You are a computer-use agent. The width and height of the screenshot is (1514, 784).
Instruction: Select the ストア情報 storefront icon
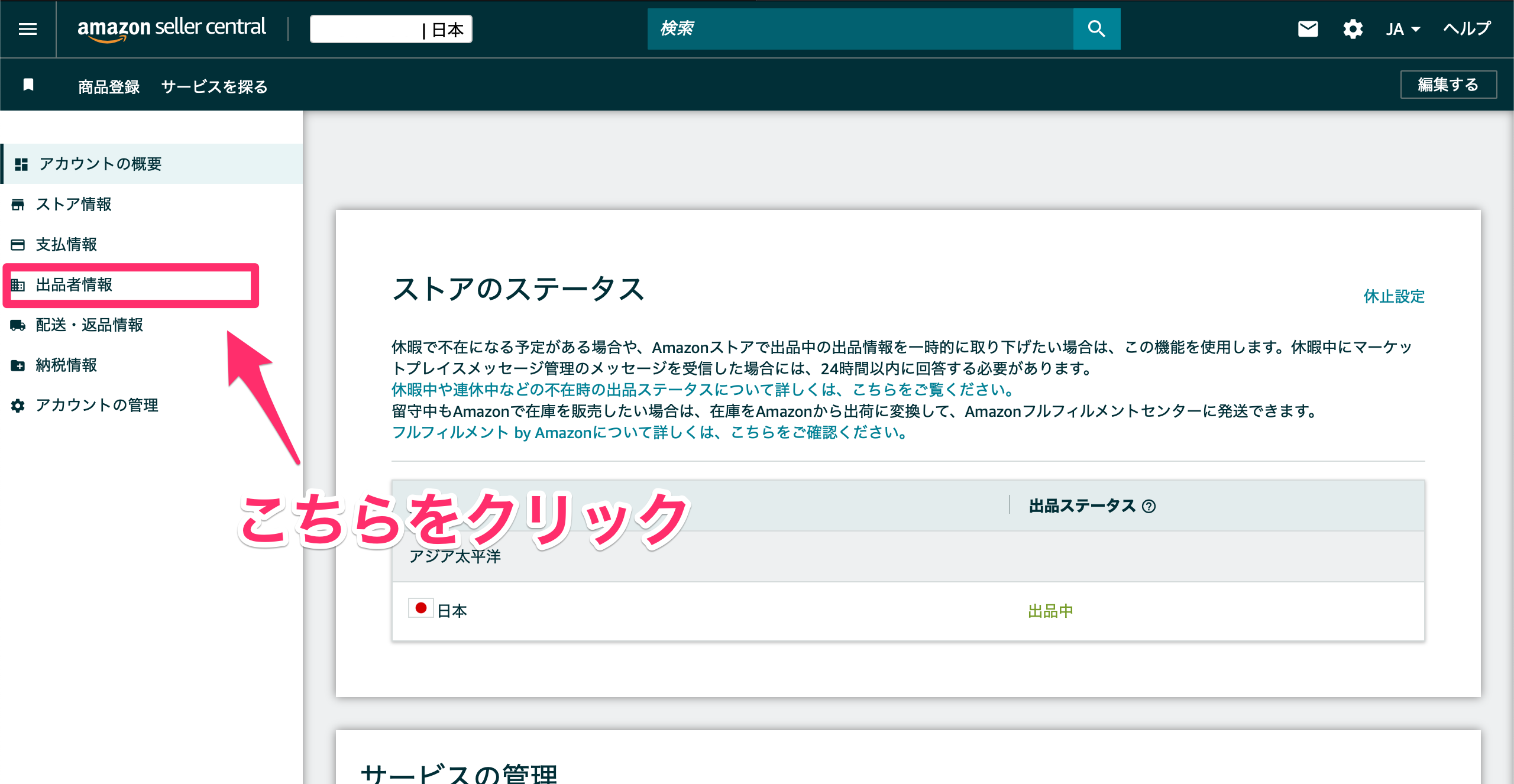pos(18,205)
